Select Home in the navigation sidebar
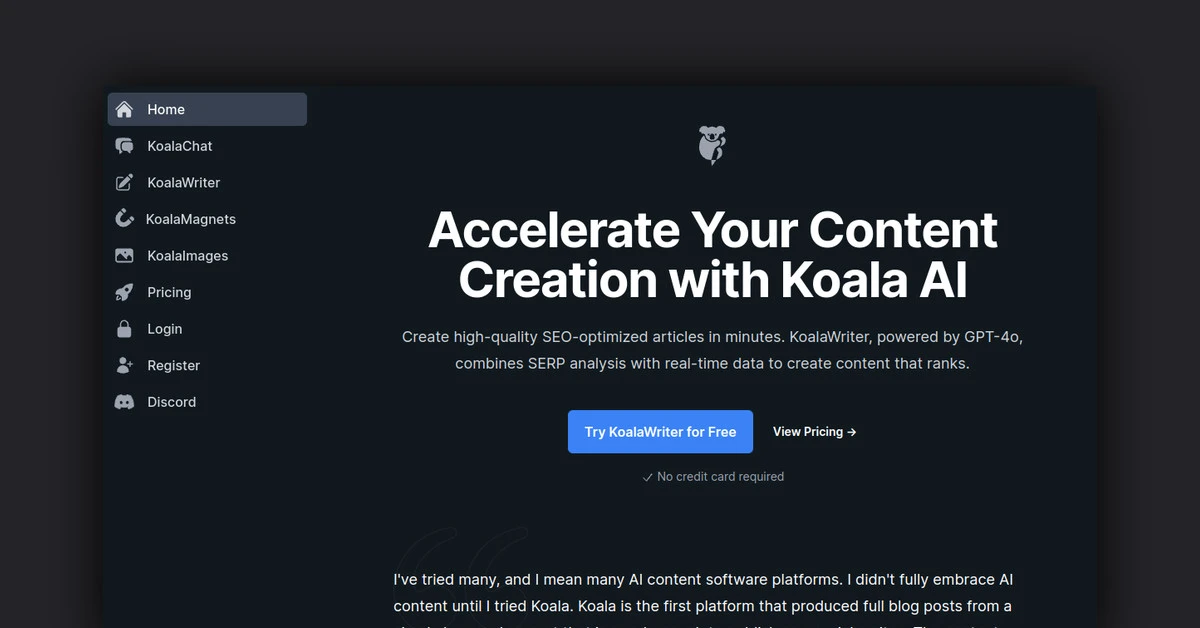The image size is (1200, 628). point(166,109)
